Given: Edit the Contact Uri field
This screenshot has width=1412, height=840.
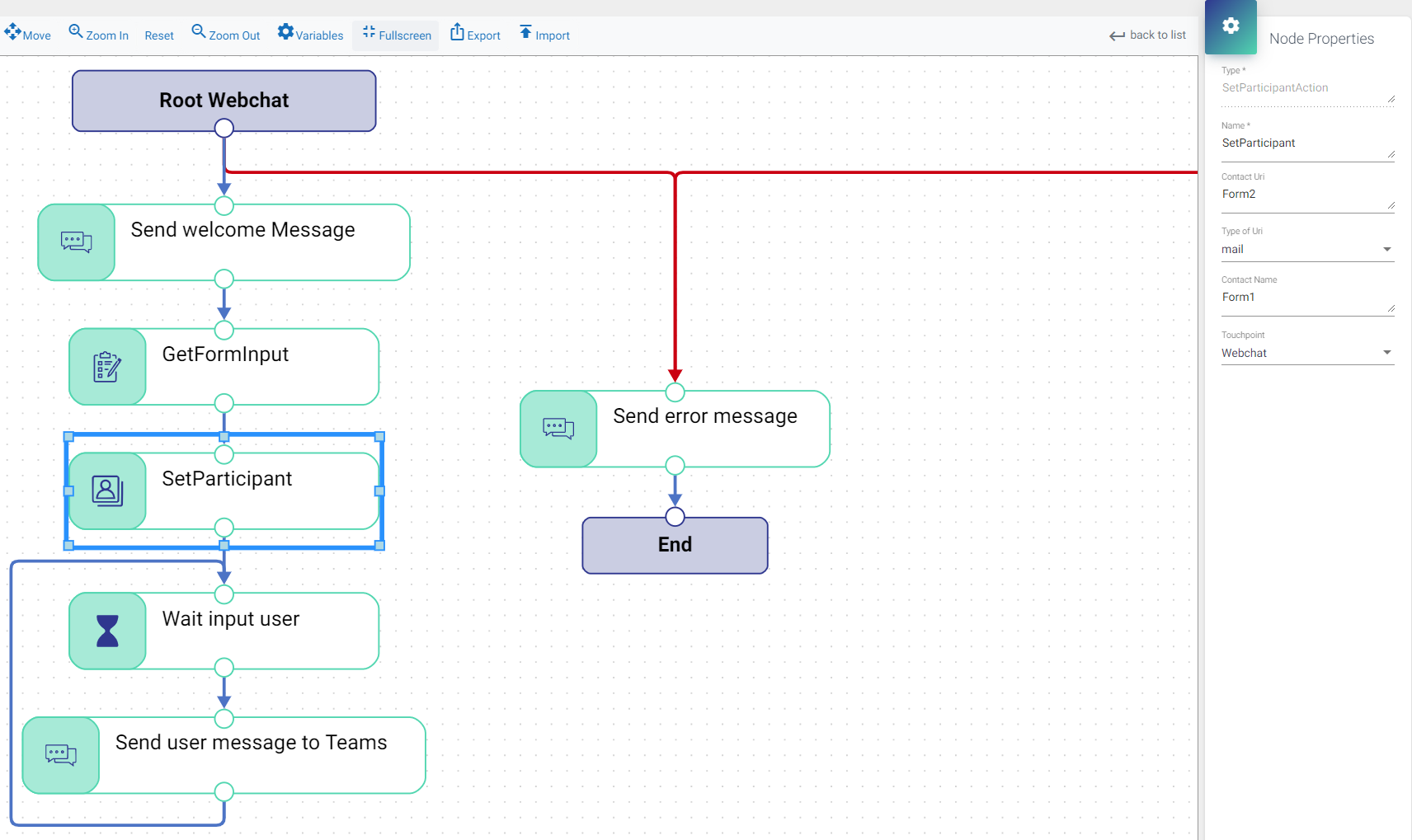Looking at the screenshot, I should [x=1303, y=195].
